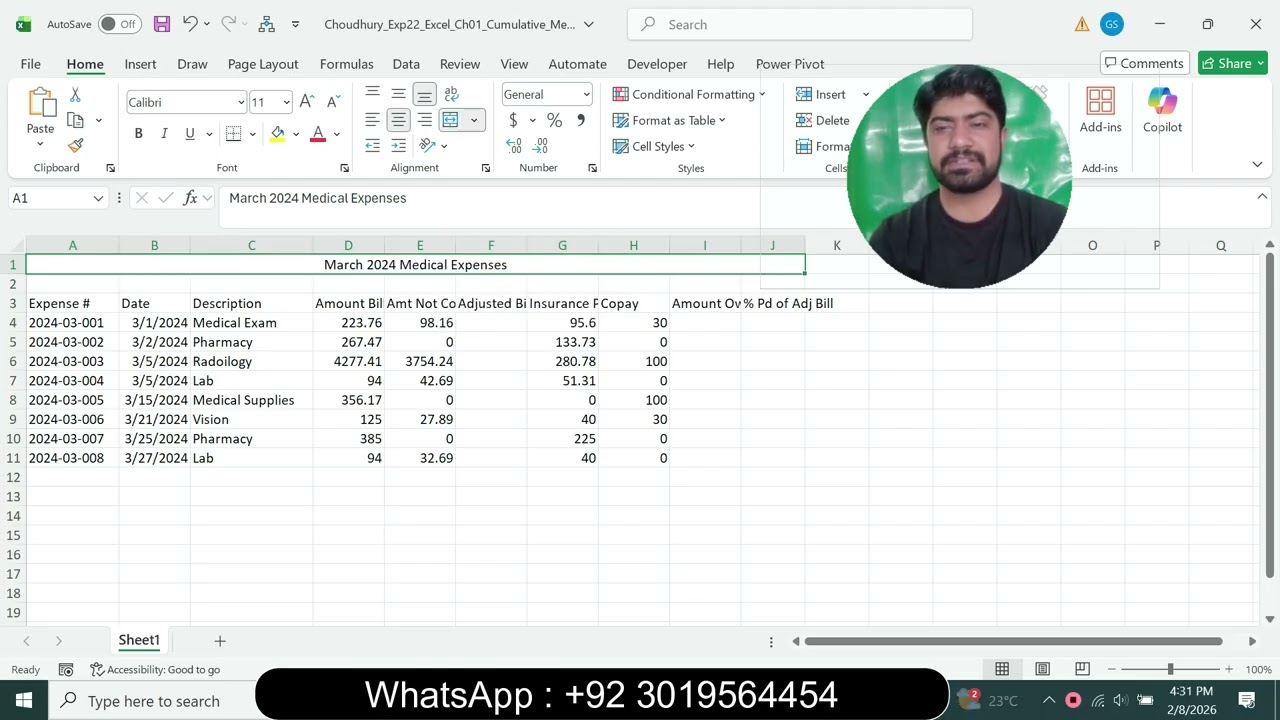1280x720 pixels.
Task: Toggle Merge & Center
Action: click(451, 120)
